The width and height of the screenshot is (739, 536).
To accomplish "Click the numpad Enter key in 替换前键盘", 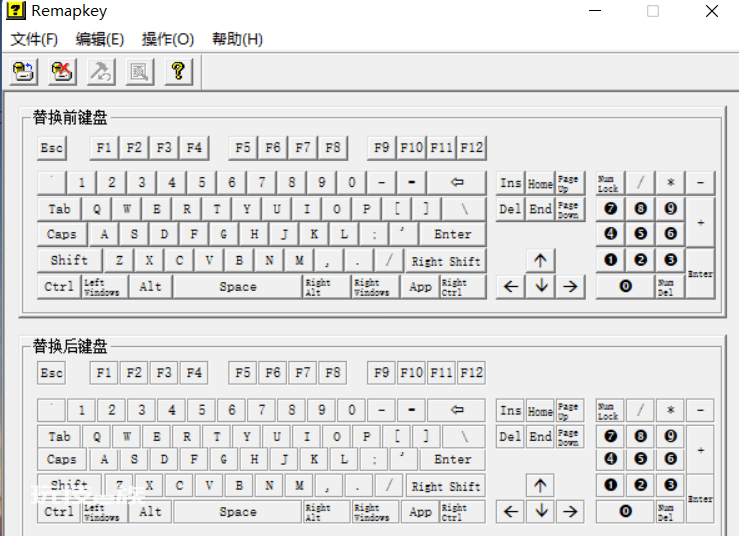I will coord(700,273).
